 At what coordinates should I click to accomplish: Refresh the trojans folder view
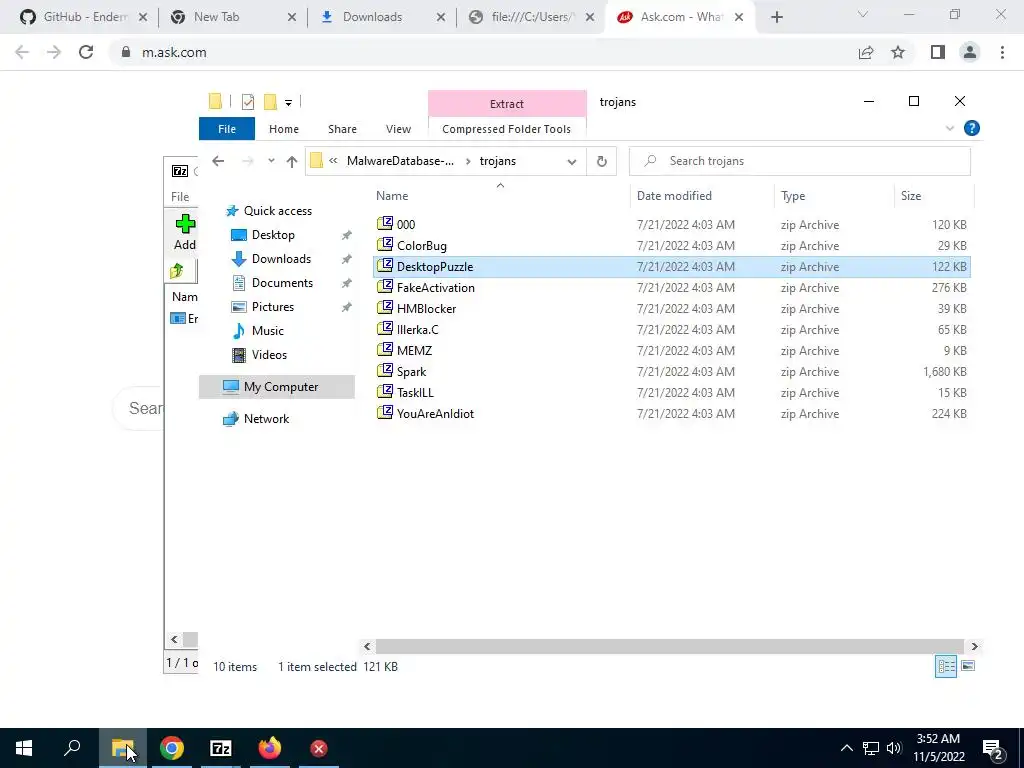click(x=601, y=161)
